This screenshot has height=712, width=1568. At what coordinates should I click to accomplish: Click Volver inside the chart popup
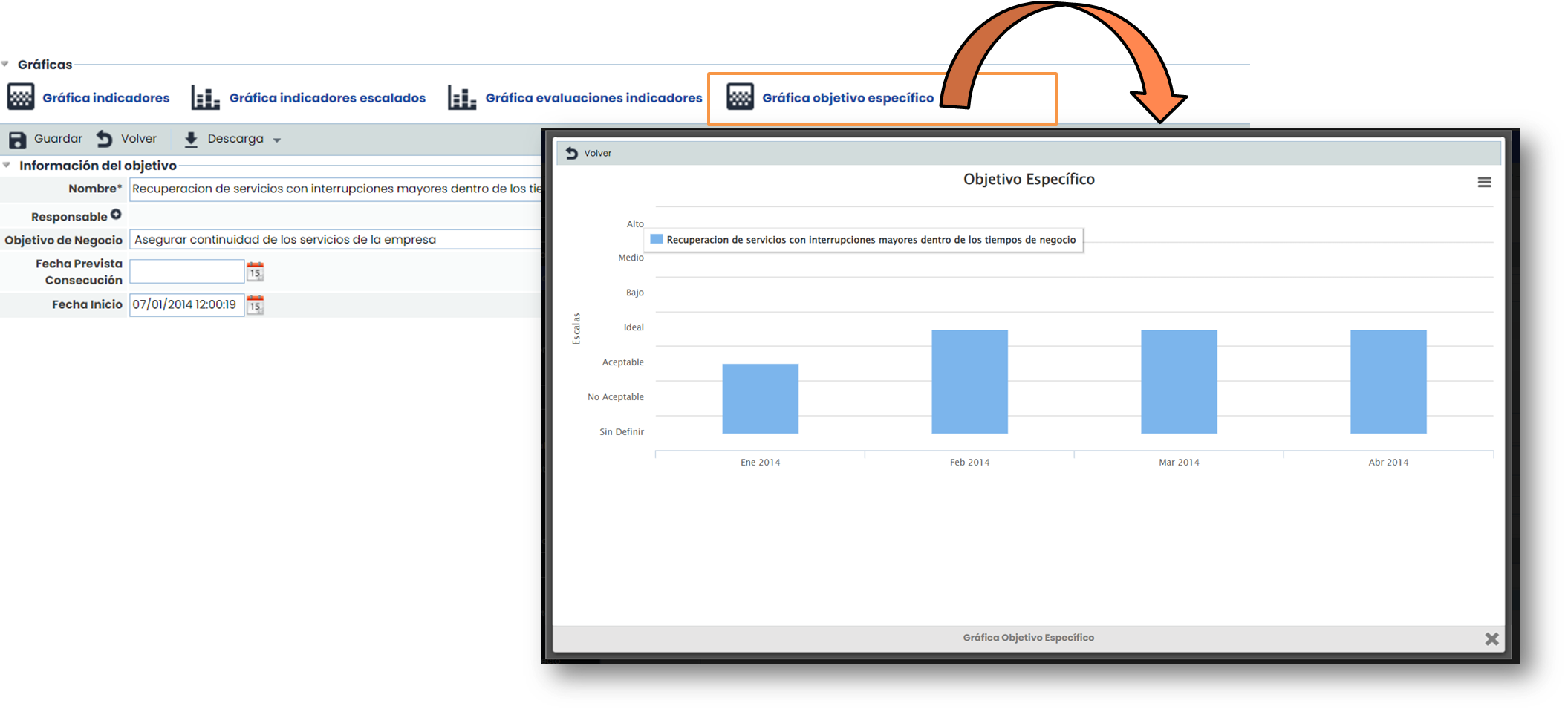coord(589,153)
